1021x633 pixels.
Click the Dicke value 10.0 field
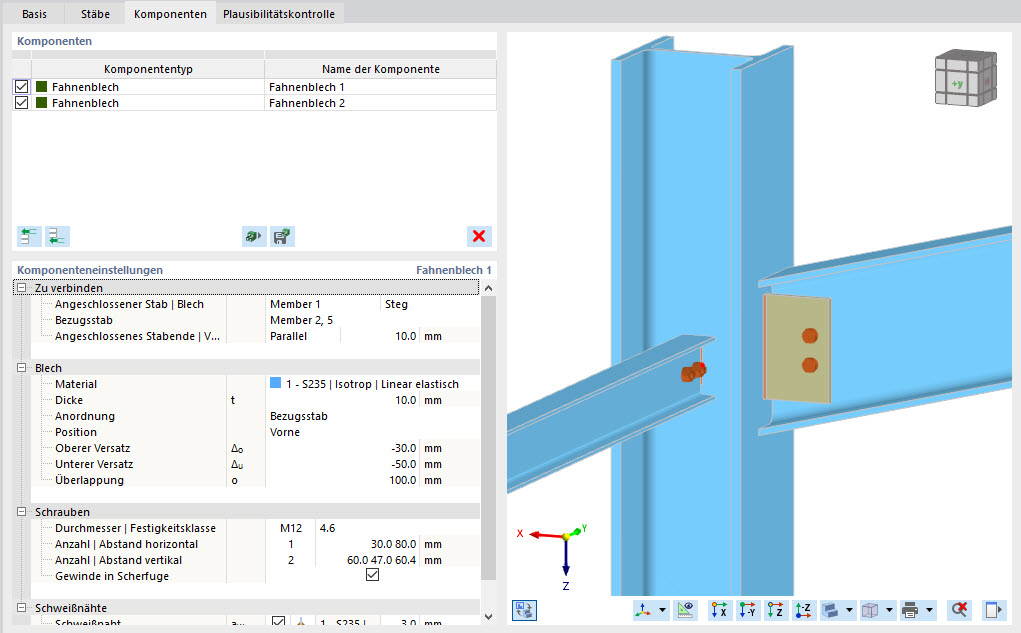point(406,400)
